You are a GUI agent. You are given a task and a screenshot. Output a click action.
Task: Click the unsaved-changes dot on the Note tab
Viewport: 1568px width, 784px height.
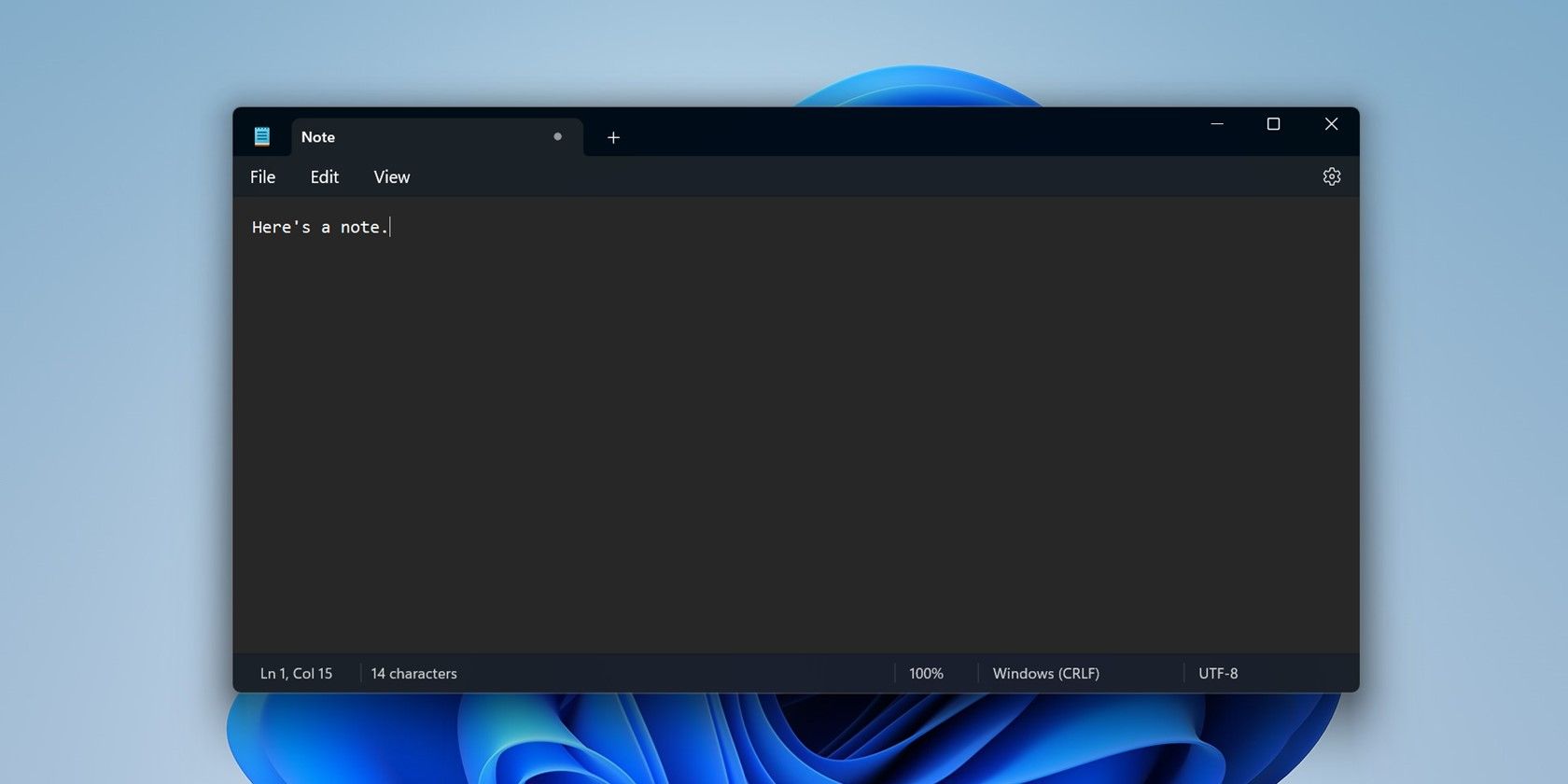point(557,136)
